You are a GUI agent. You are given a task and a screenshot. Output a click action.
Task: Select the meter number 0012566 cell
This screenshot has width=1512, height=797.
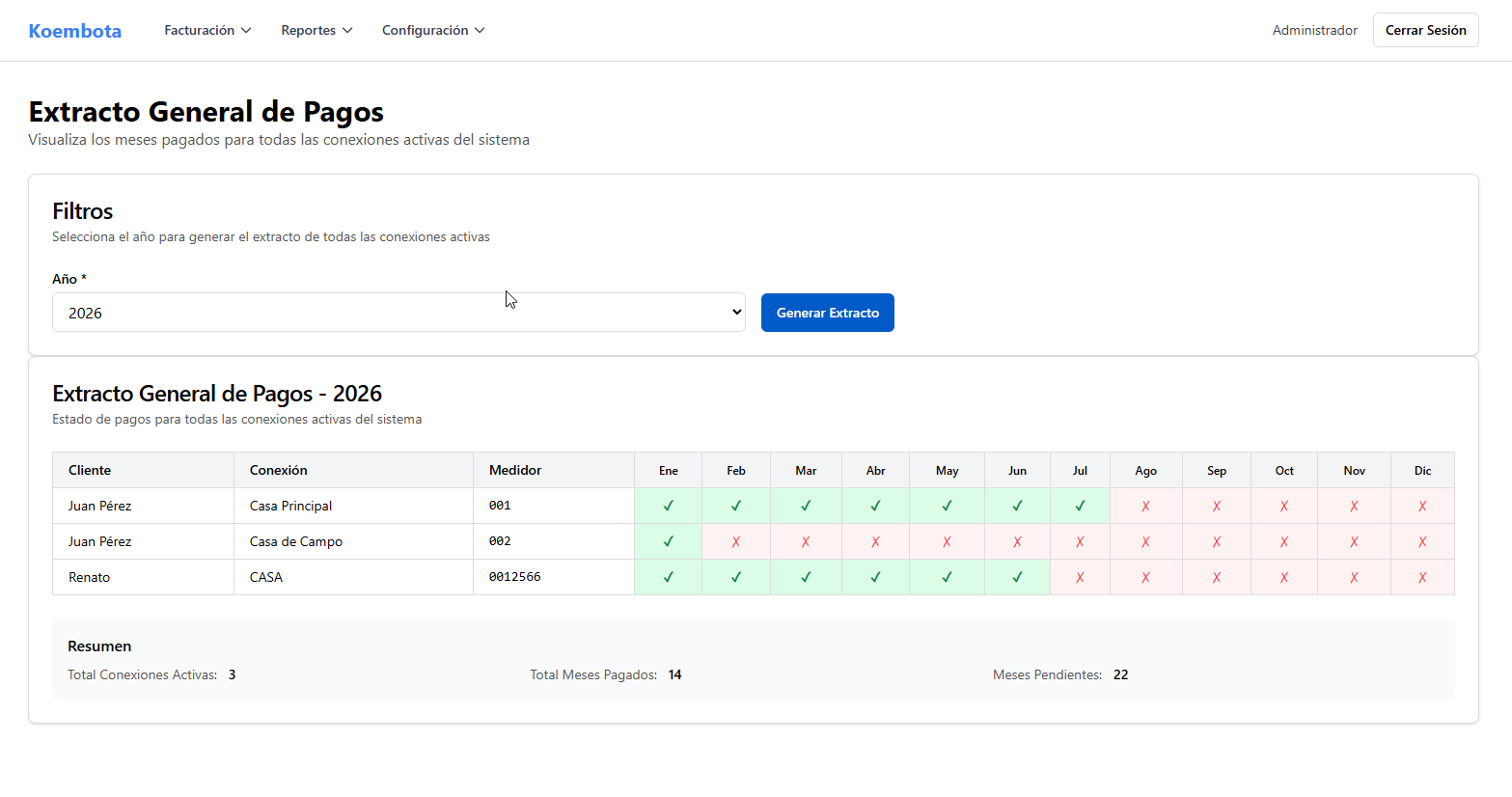tap(515, 577)
